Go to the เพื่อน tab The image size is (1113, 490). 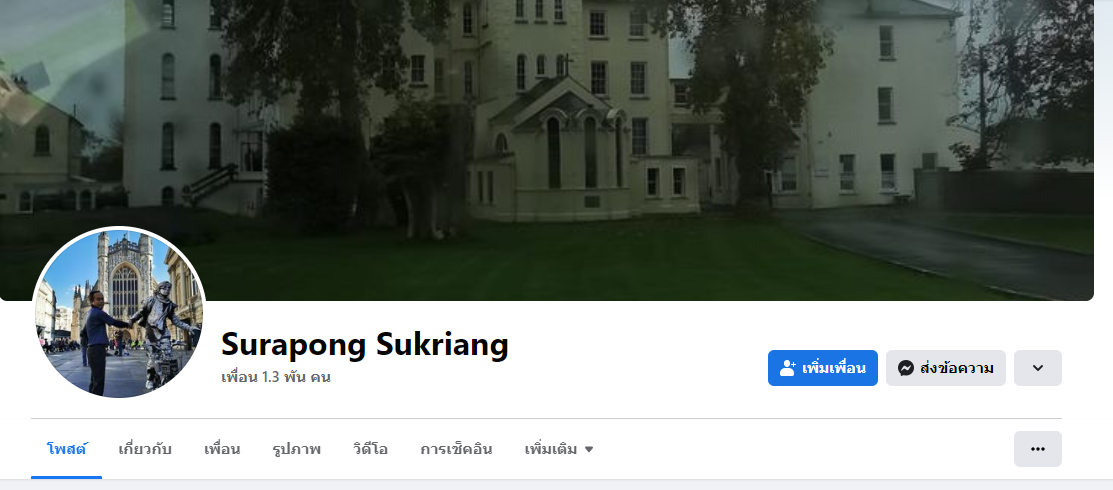coord(222,449)
